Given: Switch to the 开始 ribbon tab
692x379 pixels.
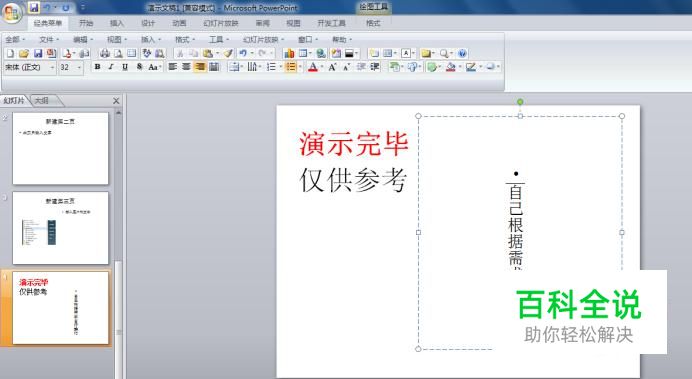Looking at the screenshot, I should point(86,23).
